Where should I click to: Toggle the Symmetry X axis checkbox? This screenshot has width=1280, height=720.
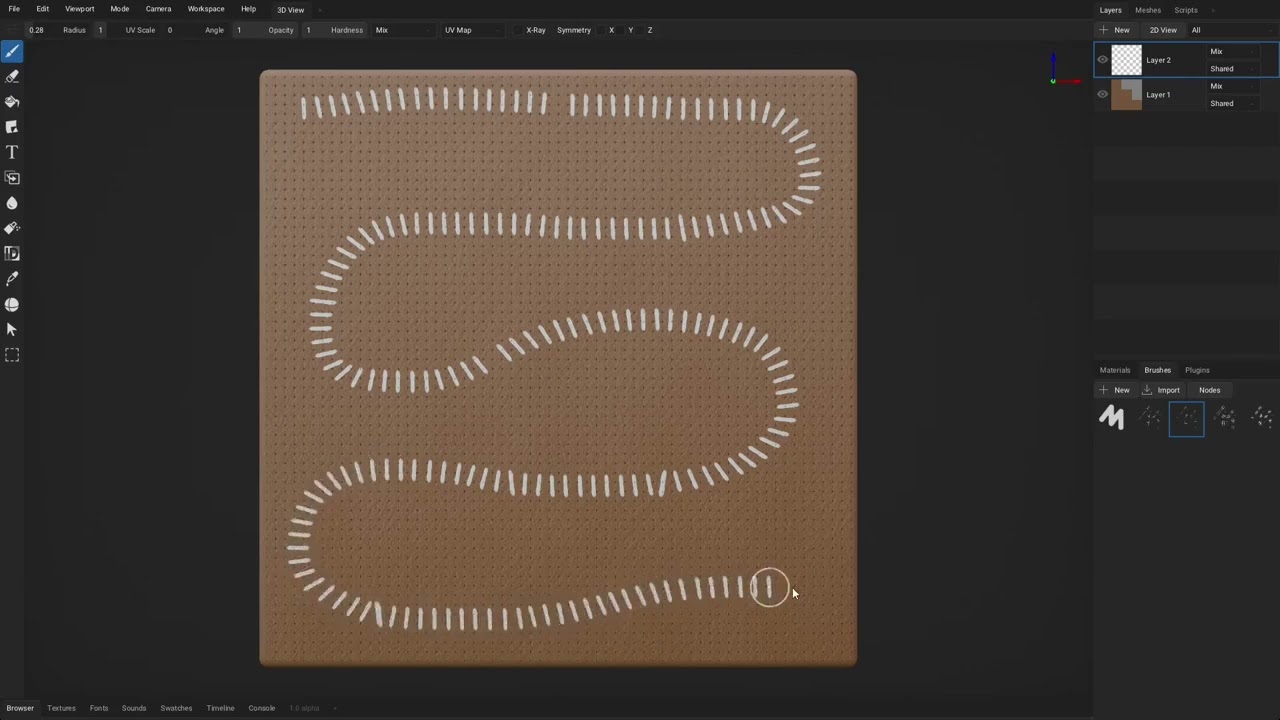click(603, 30)
